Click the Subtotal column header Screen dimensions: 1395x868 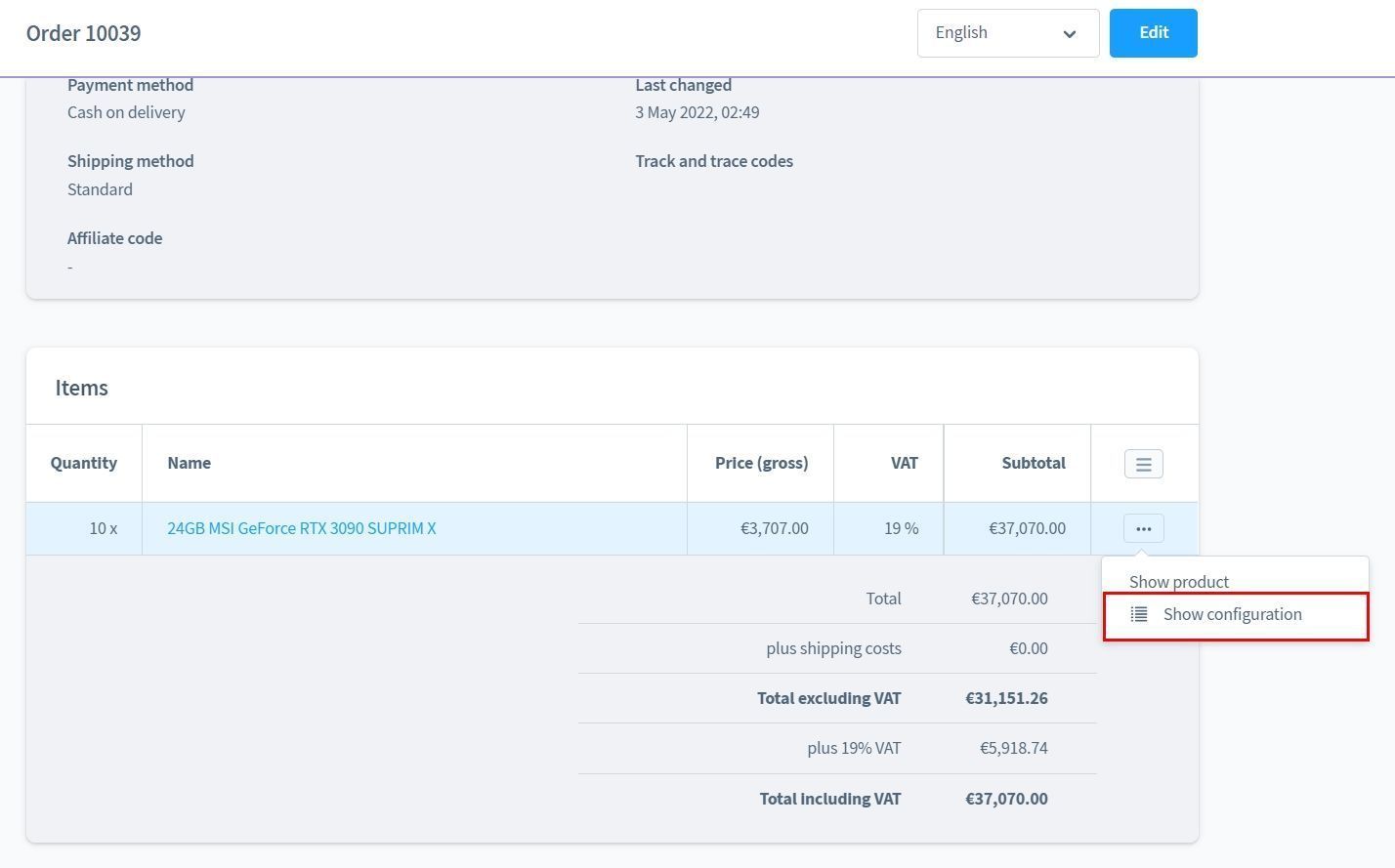pyautogui.click(x=1033, y=463)
